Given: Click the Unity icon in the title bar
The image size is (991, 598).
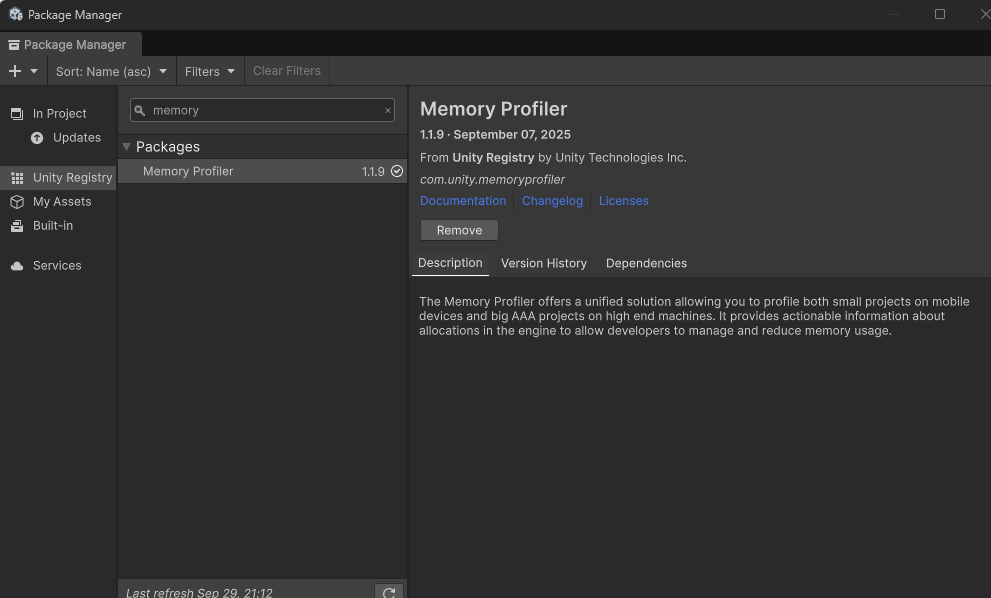Looking at the screenshot, I should click(x=16, y=14).
